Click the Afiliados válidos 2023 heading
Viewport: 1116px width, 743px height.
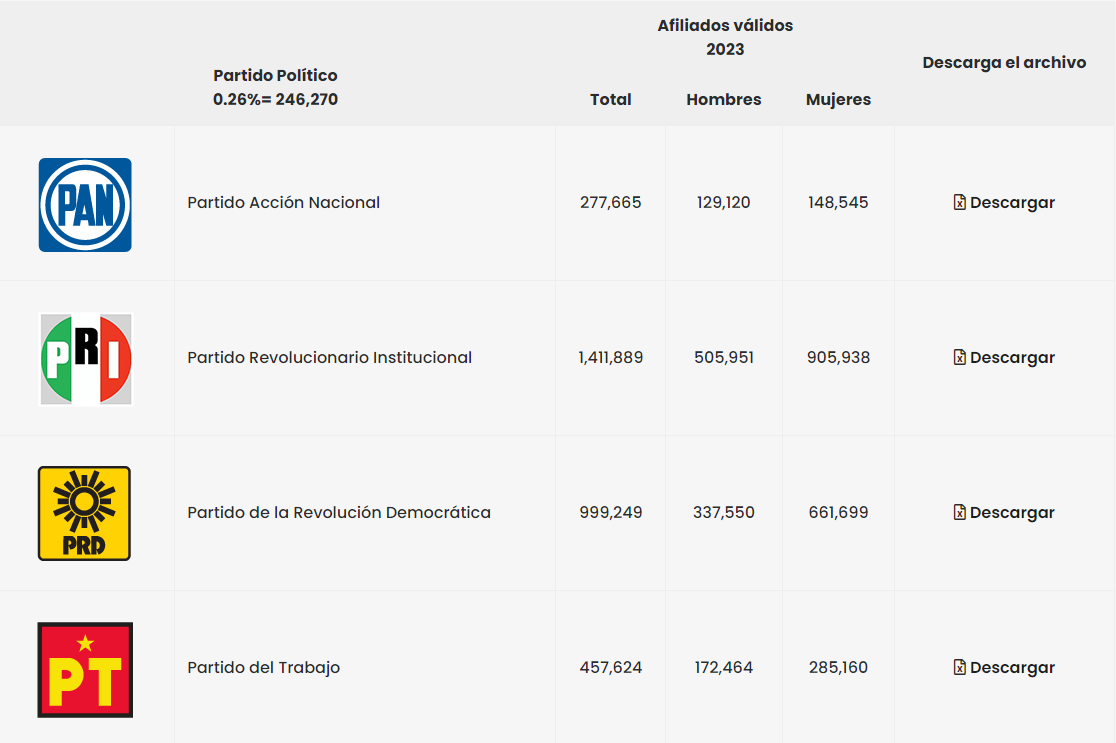click(x=725, y=37)
